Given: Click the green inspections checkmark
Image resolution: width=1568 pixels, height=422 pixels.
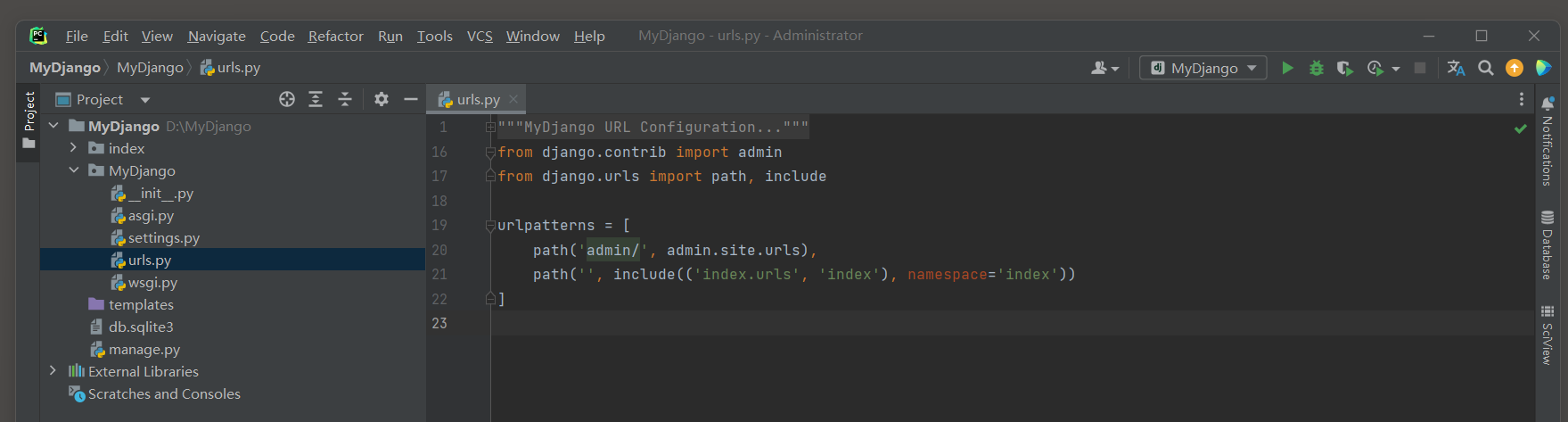Looking at the screenshot, I should 1520,128.
